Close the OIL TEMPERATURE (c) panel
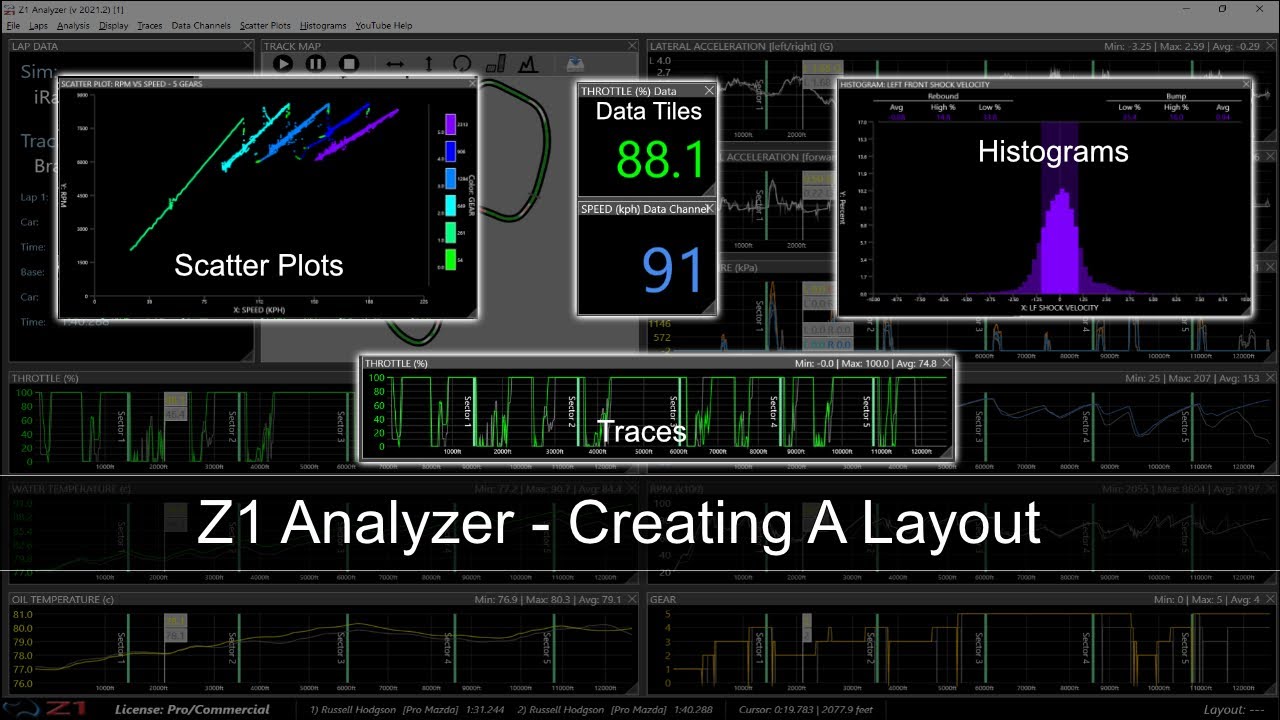Viewport: 1280px width, 720px height. (632, 599)
